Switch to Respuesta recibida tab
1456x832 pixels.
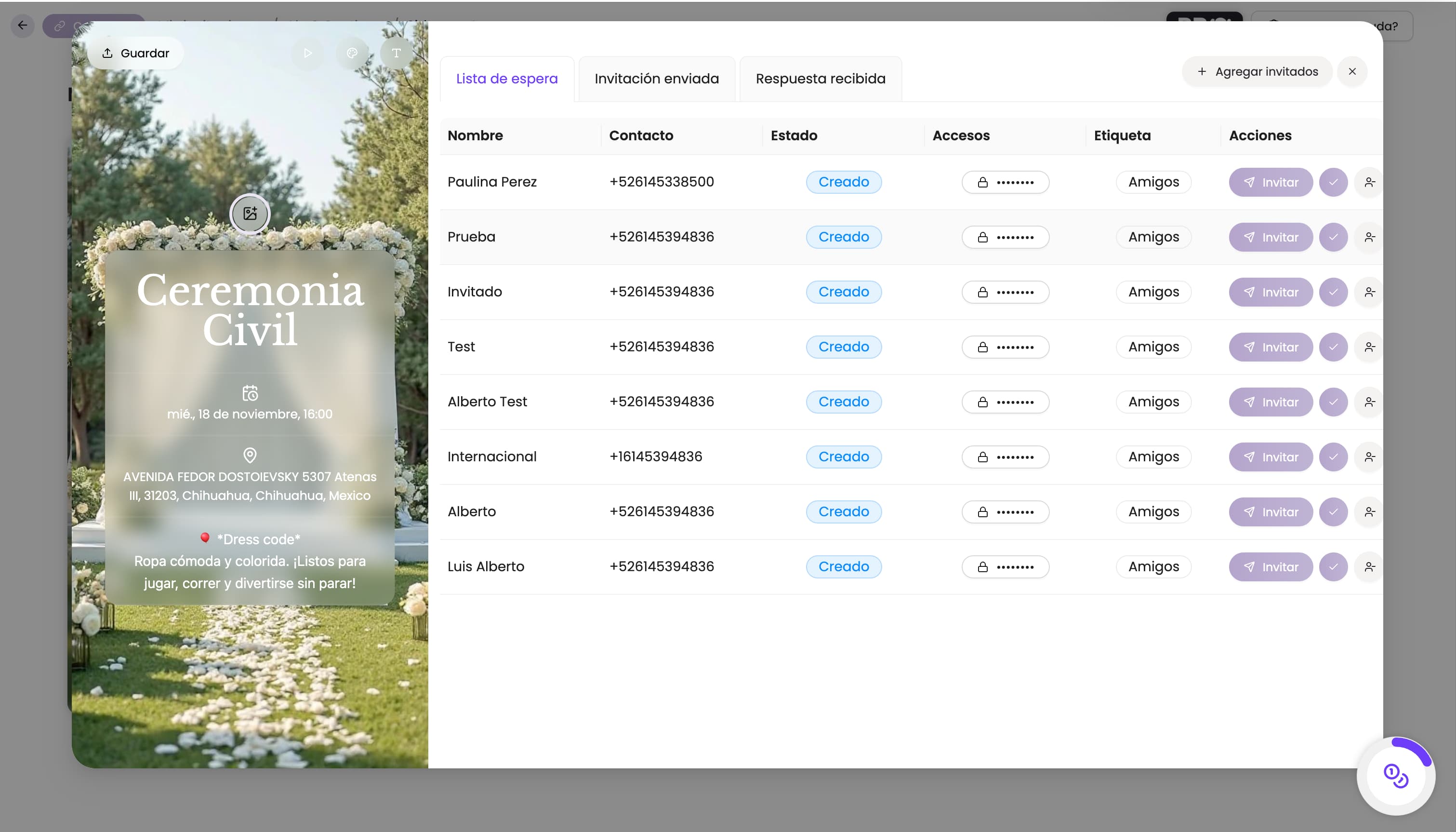(x=821, y=79)
